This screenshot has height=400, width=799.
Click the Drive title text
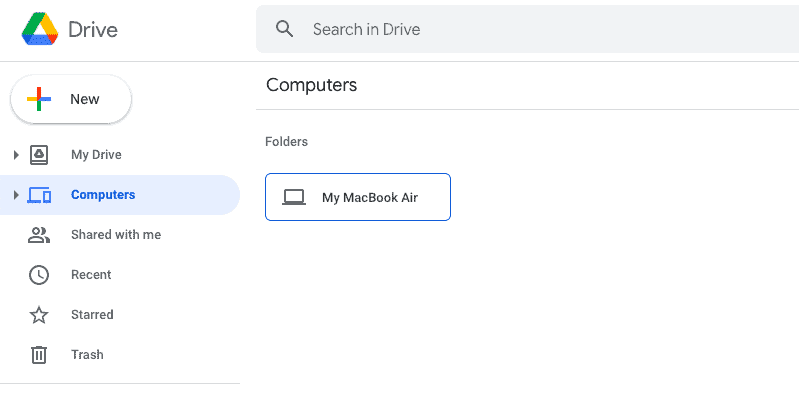[x=93, y=30]
